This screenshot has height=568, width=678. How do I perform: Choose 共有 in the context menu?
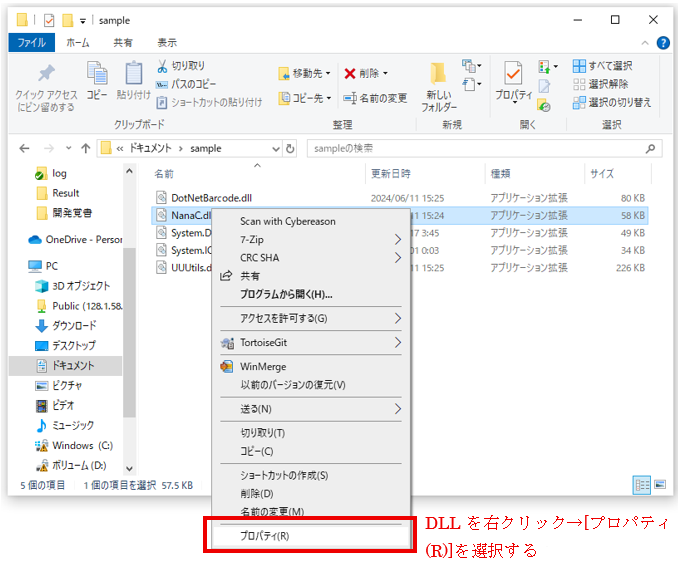point(250,276)
